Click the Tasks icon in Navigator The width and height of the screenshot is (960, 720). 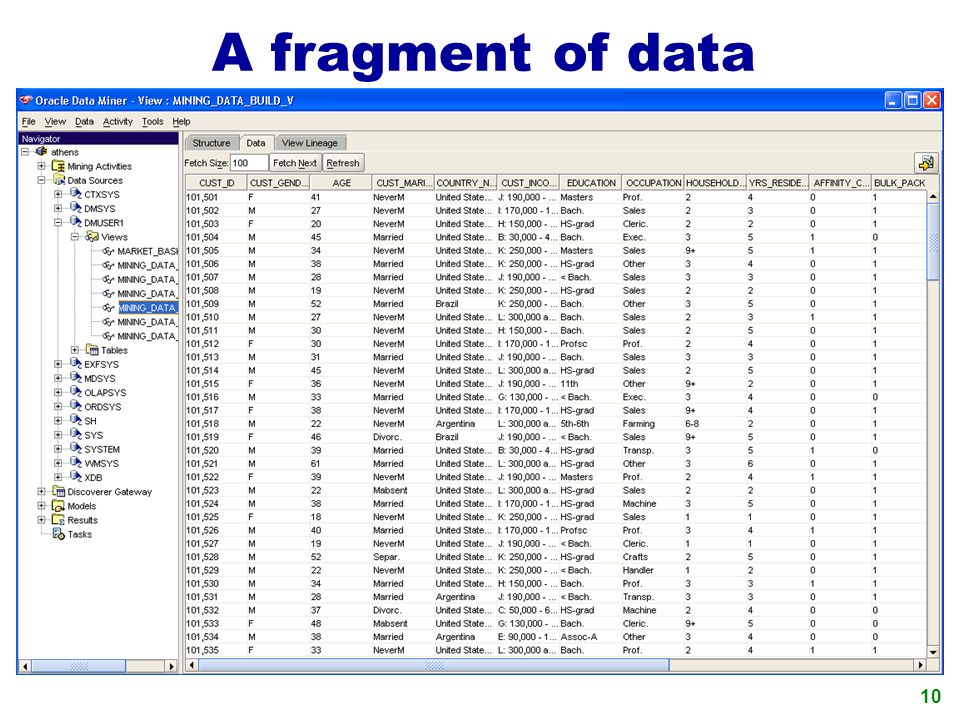click(59, 534)
